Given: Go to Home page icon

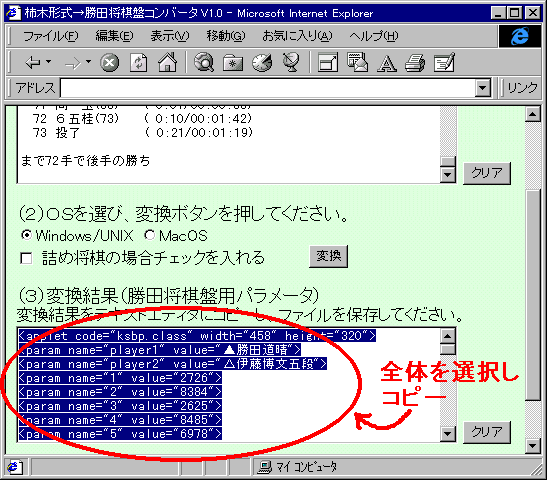Looking at the screenshot, I should click(x=168, y=63).
